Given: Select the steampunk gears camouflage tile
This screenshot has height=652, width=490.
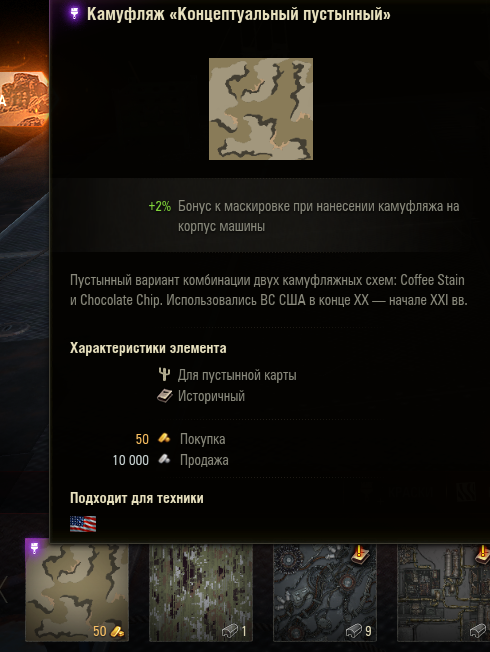Looking at the screenshot, I should point(325,593).
